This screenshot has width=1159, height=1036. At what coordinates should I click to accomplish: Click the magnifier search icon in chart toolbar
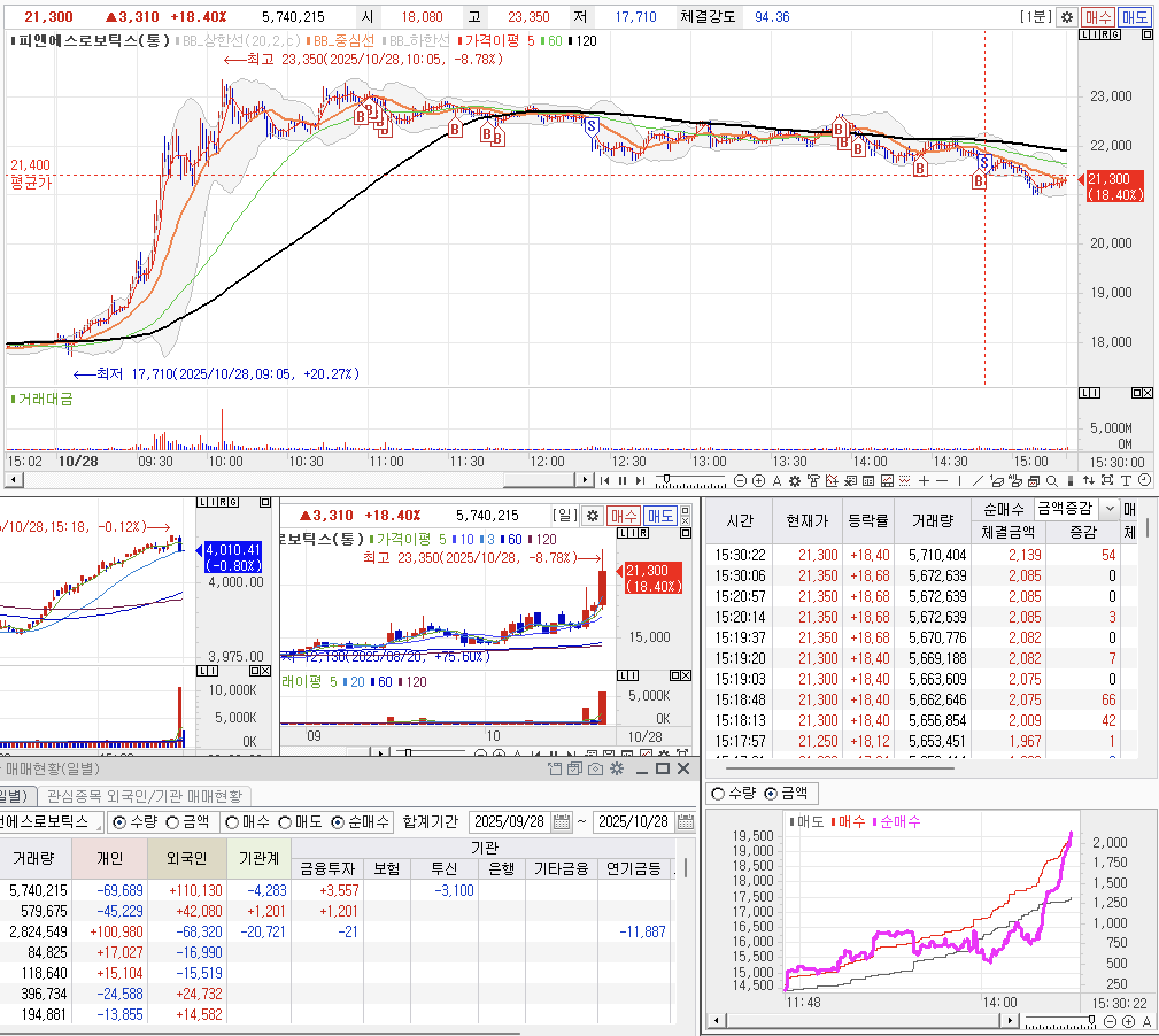pyautogui.click(x=1052, y=481)
